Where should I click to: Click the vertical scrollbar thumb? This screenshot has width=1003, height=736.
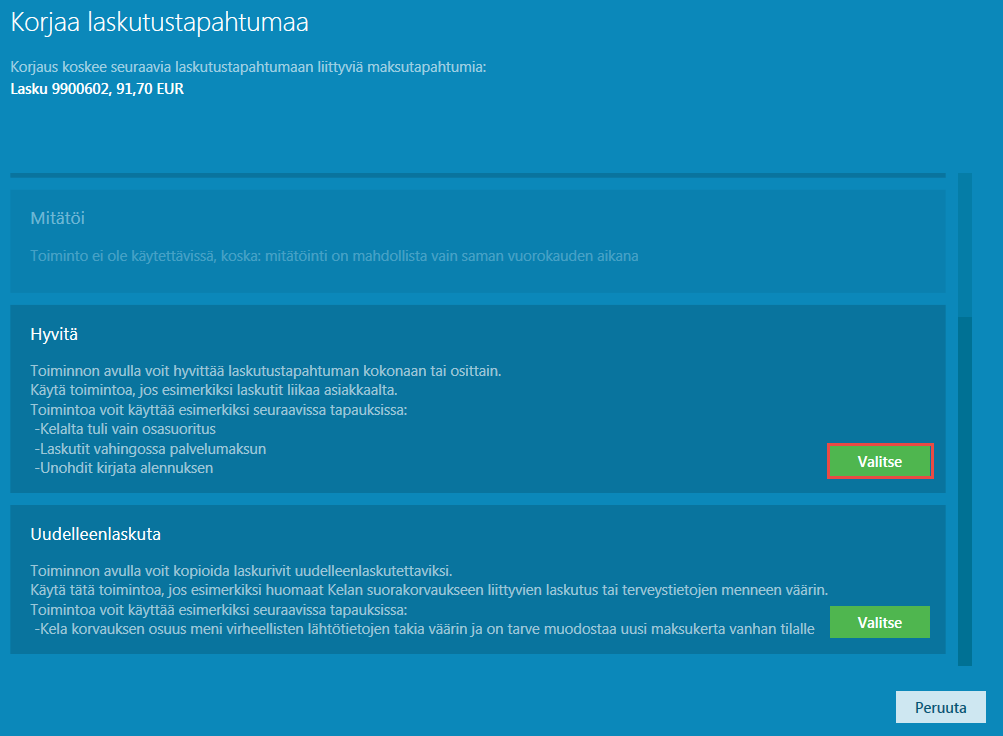(964, 490)
